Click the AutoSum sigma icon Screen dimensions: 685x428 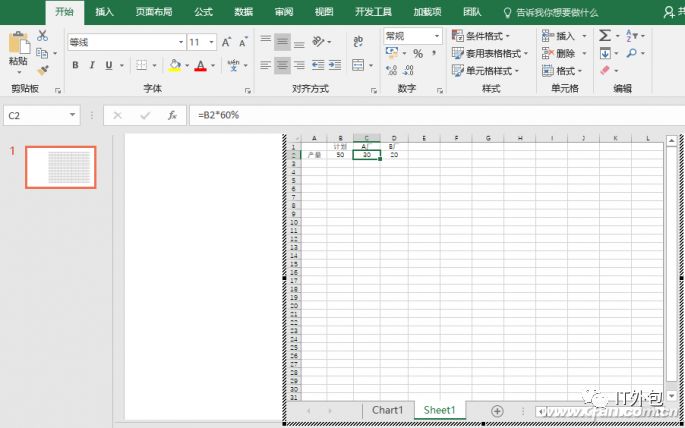(605, 35)
